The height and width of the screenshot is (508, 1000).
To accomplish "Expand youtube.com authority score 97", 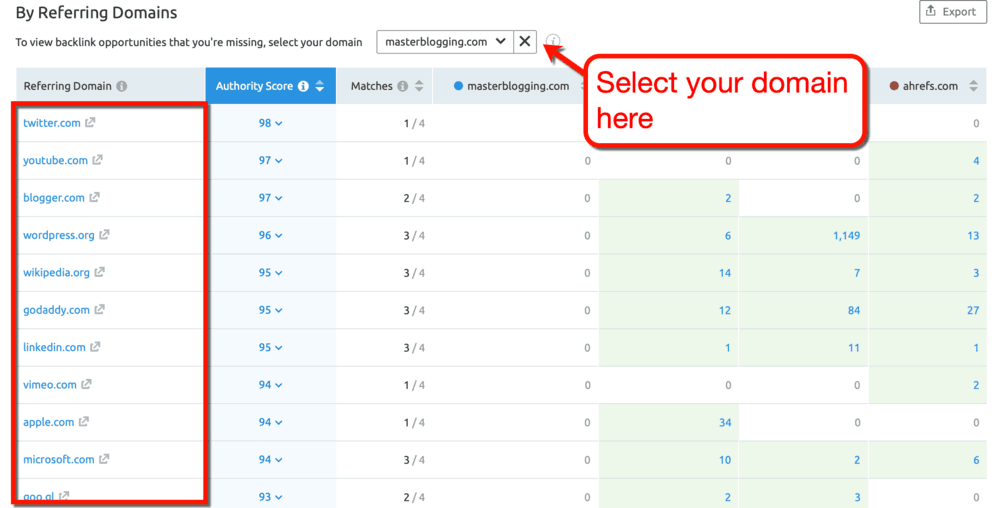I will pos(270,161).
